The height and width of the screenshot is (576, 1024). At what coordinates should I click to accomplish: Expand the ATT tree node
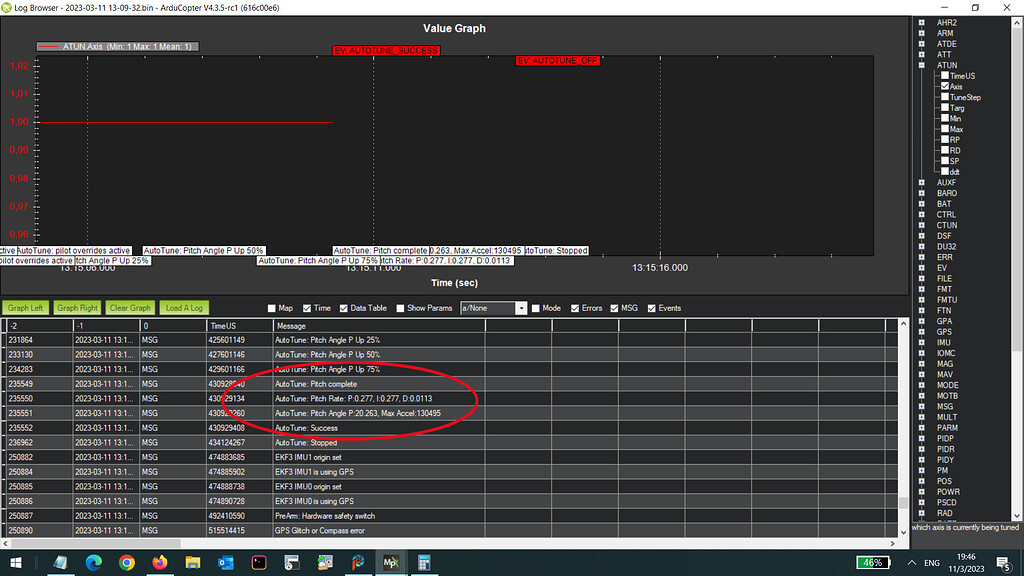tap(922, 54)
